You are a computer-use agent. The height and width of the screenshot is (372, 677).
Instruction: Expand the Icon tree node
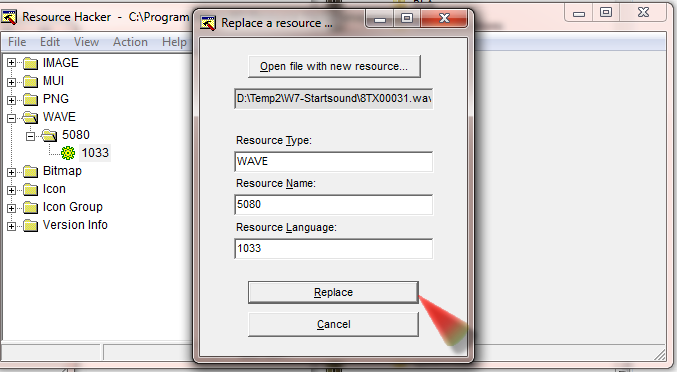pos(11,190)
